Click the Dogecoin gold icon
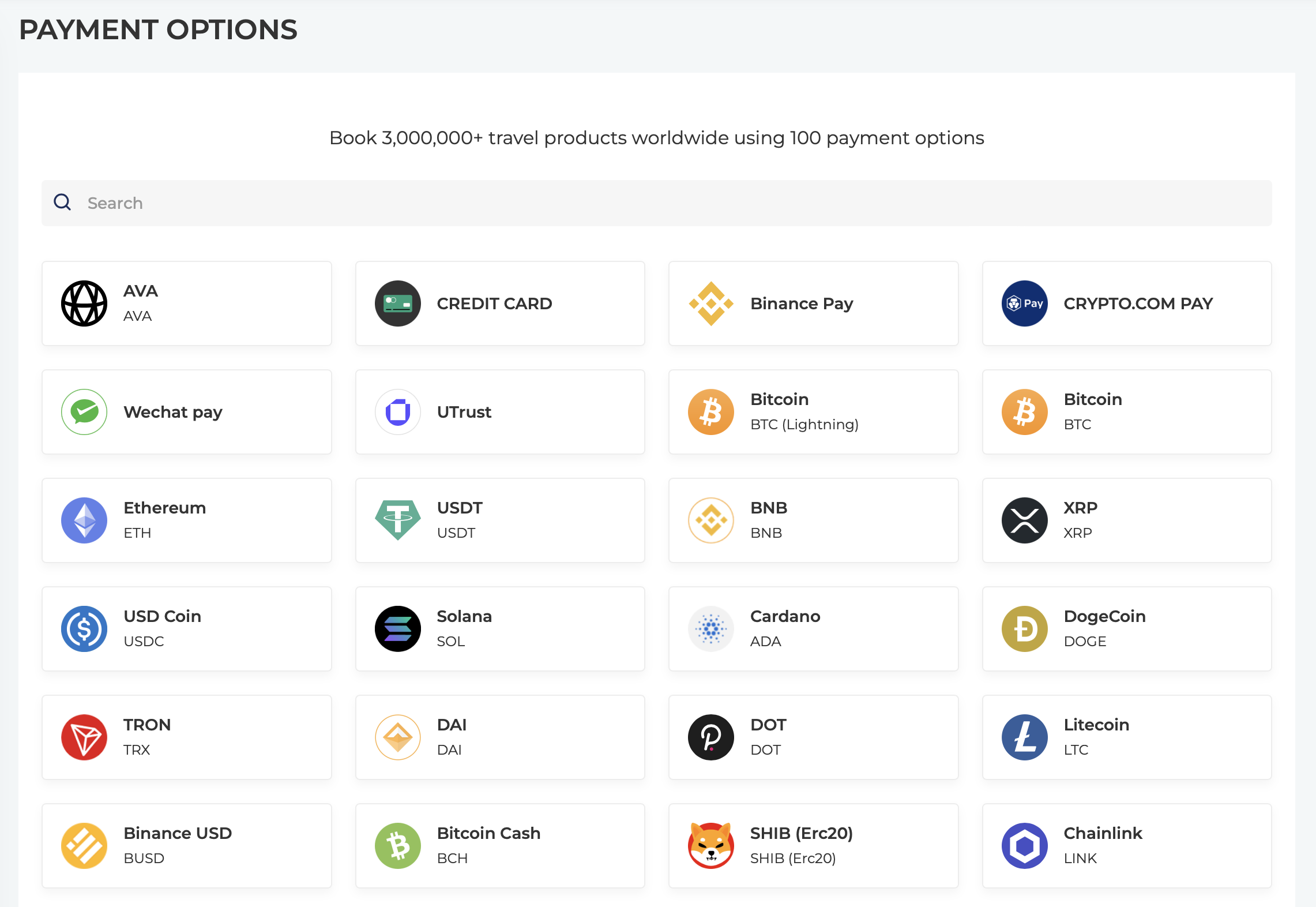 click(x=1024, y=629)
